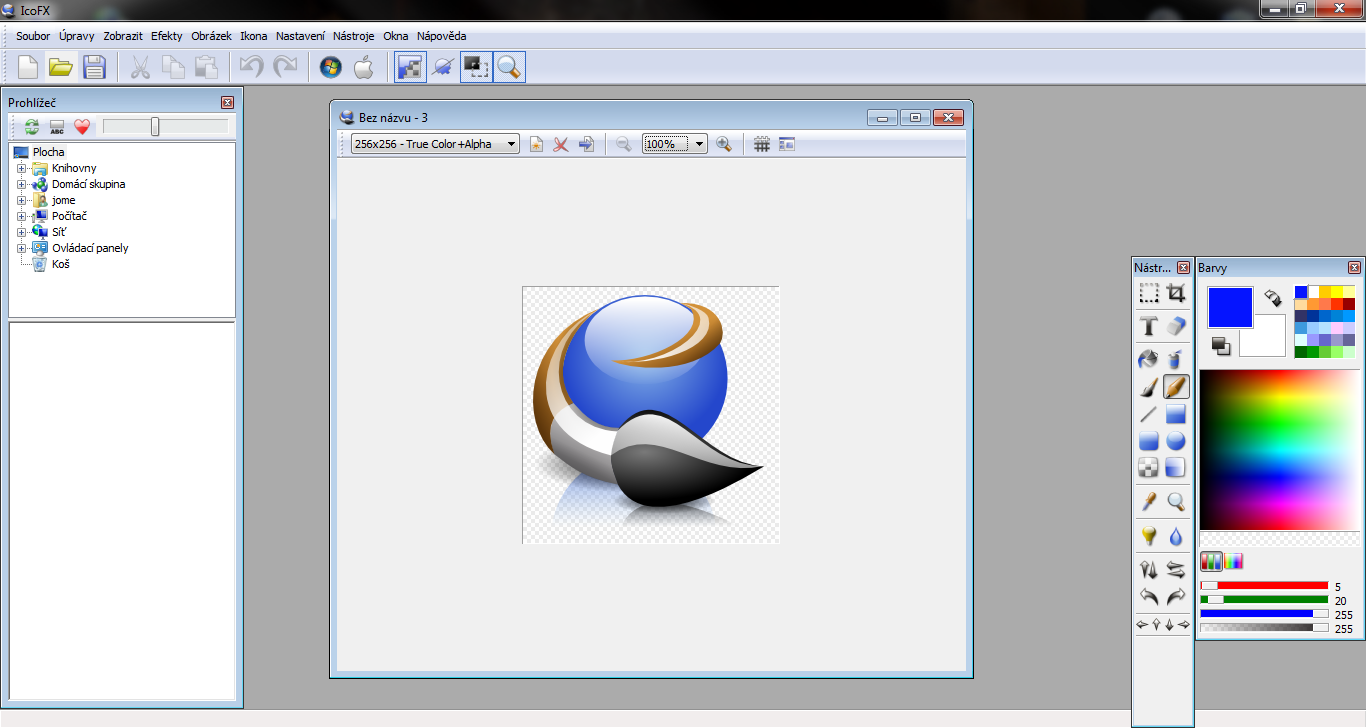Select the Line tool
This screenshot has height=728, width=1366.
click(1149, 414)
